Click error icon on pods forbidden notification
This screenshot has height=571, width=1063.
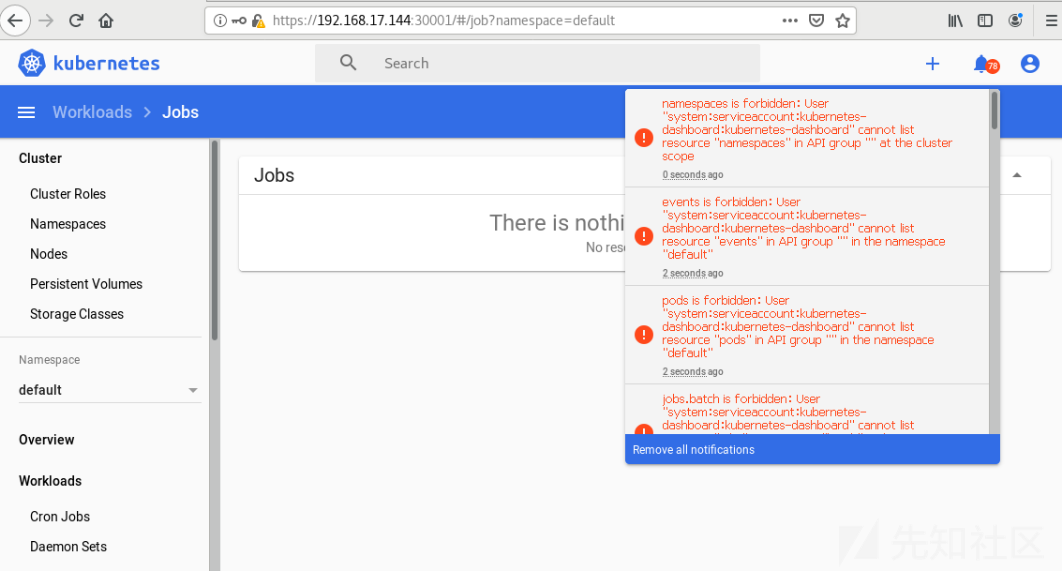643,334
